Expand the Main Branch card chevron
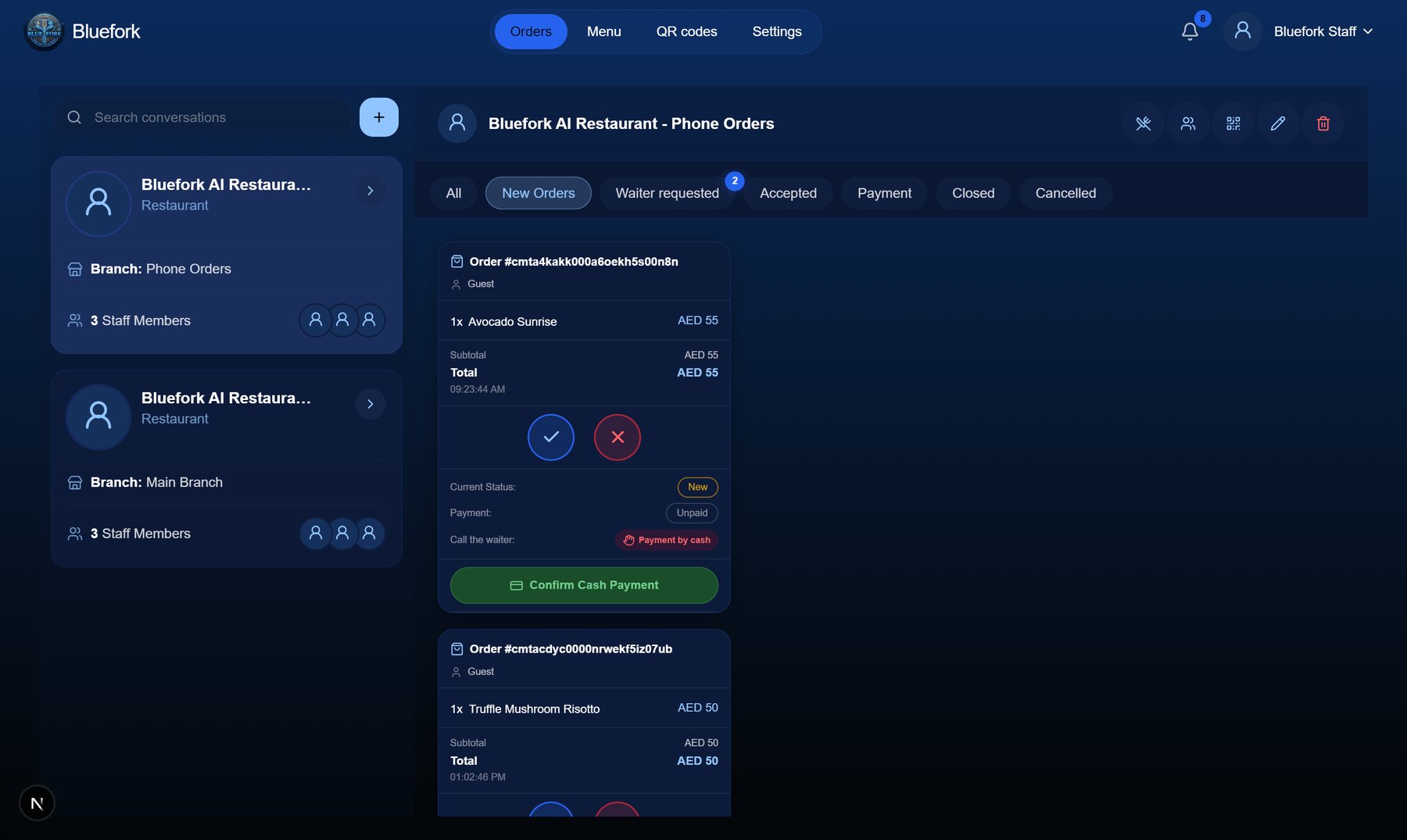This screenshot has height=840, width=1407. pos(371,404)
